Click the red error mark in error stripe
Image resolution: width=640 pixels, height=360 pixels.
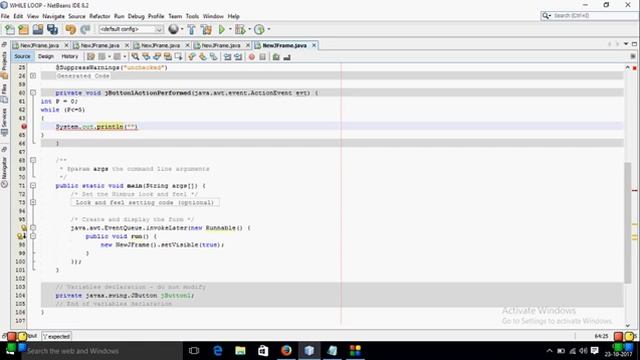635,190
